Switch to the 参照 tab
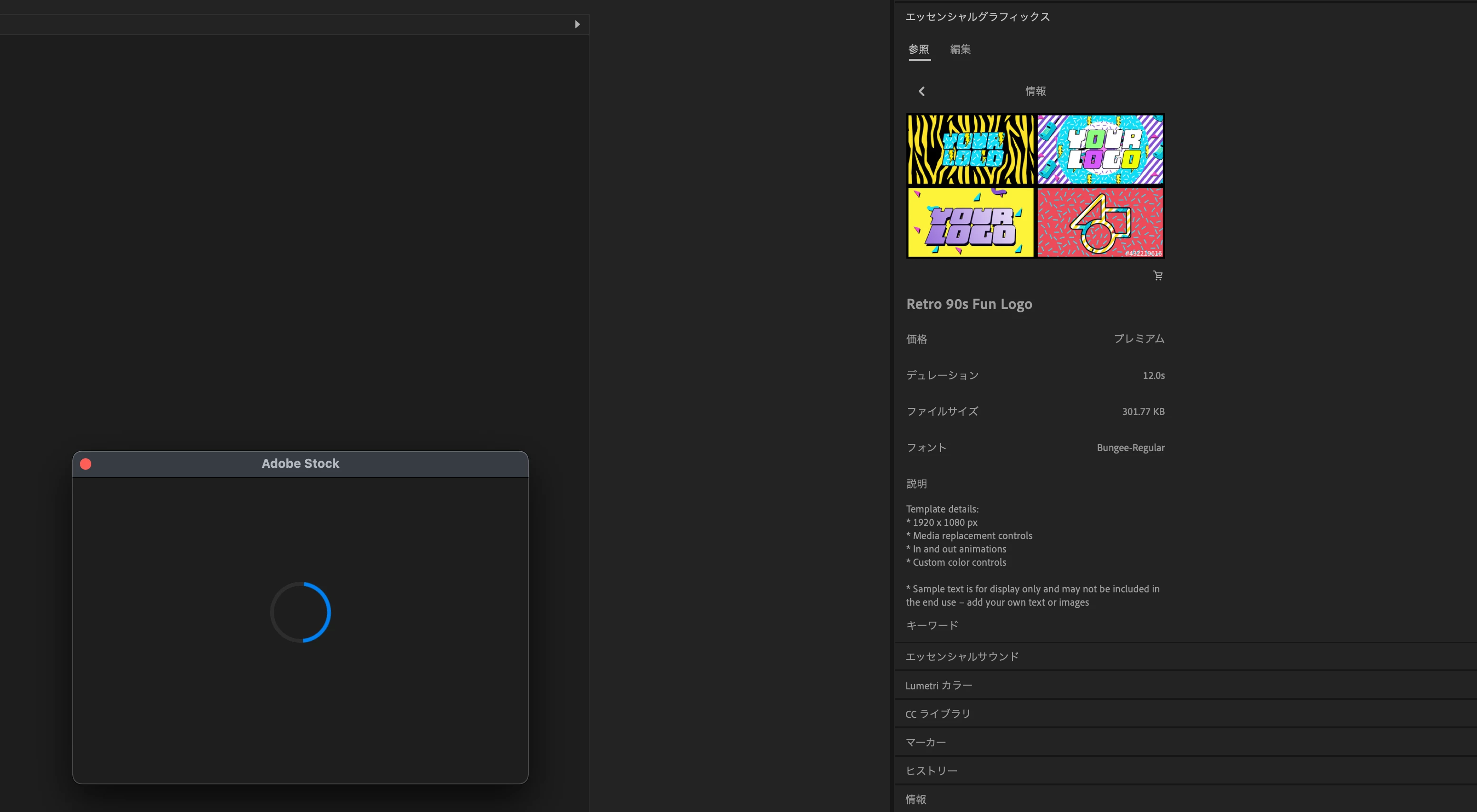The image size is (1477, 812). coord(919,49)
